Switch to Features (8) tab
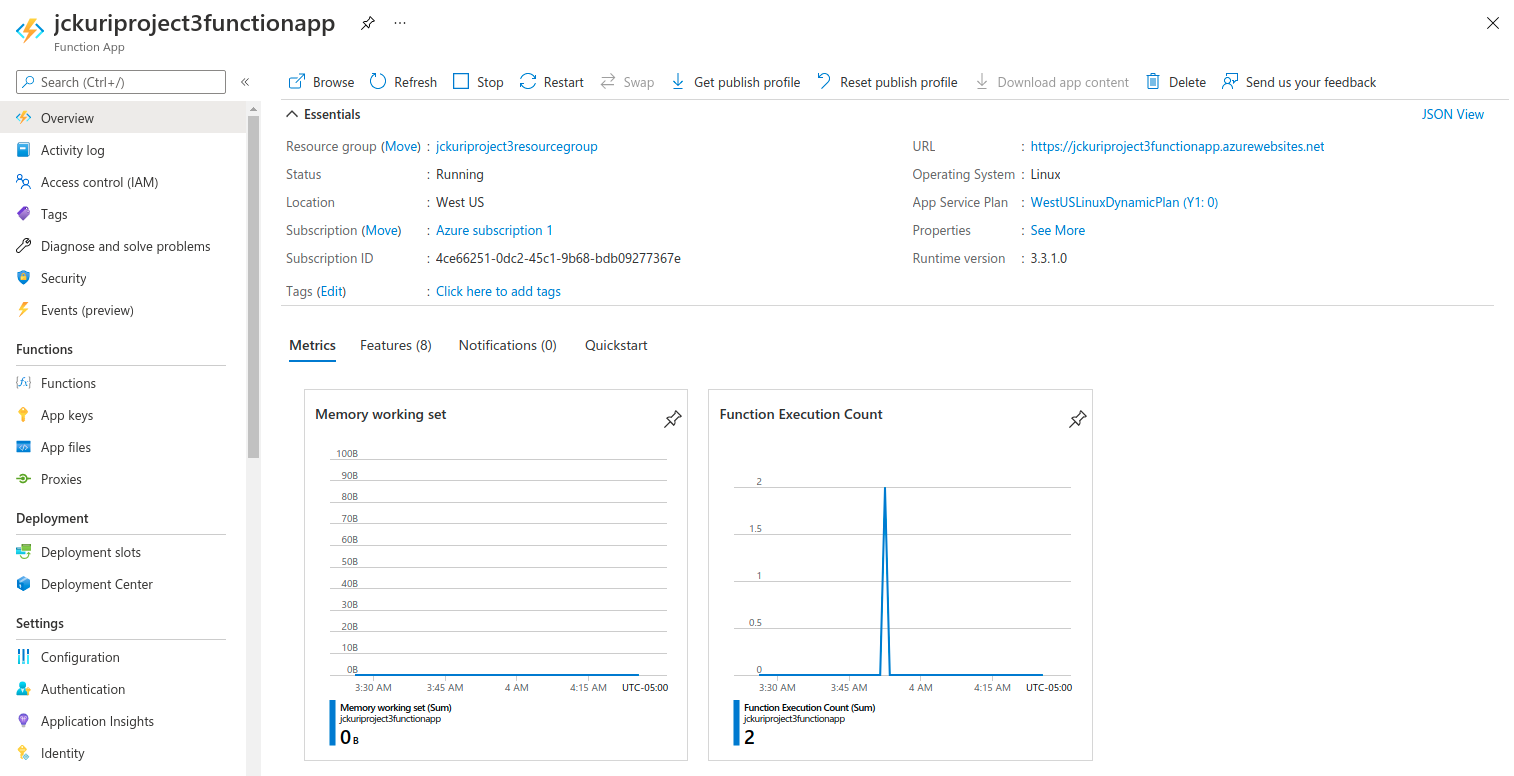The width and height of the screenshot is (1514, 776). 396,345
